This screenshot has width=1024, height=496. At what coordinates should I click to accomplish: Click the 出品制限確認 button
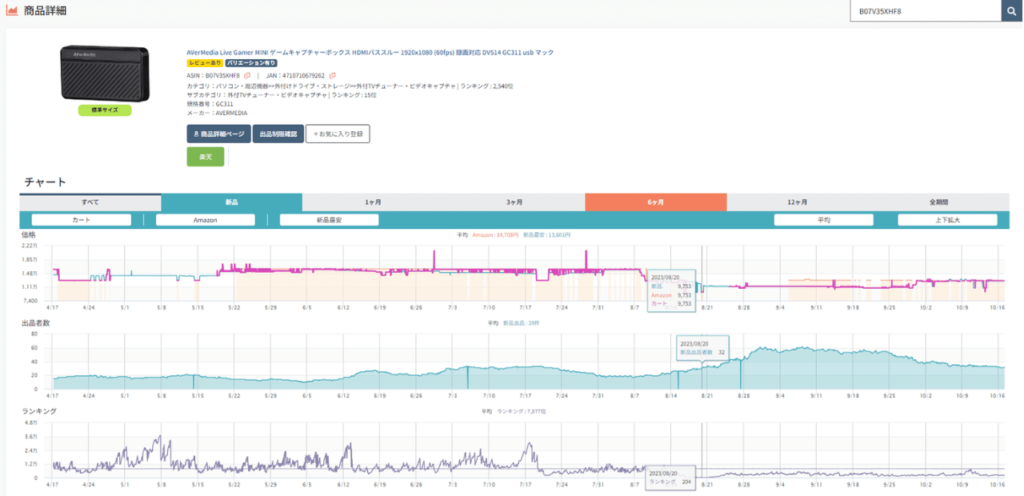[278, 134]
